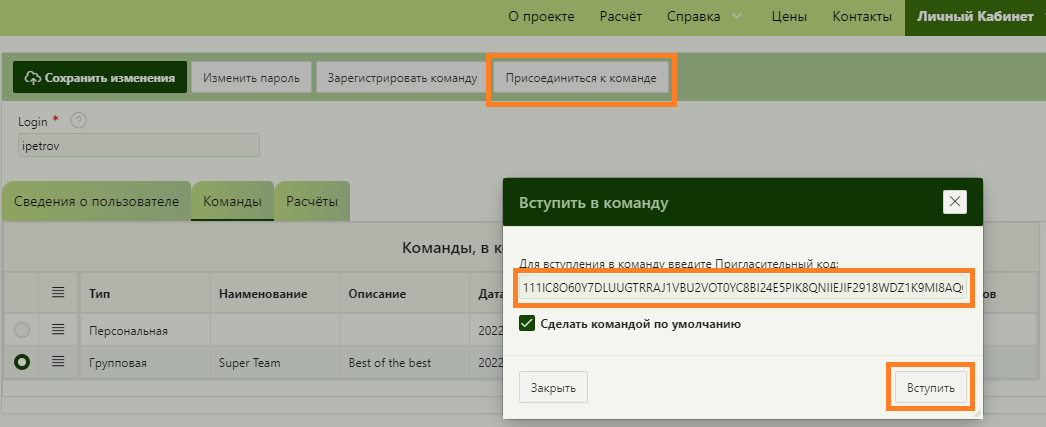Select the Групповая team radio button
This screenshot has width=1046, height=427.
pos(22,362)
